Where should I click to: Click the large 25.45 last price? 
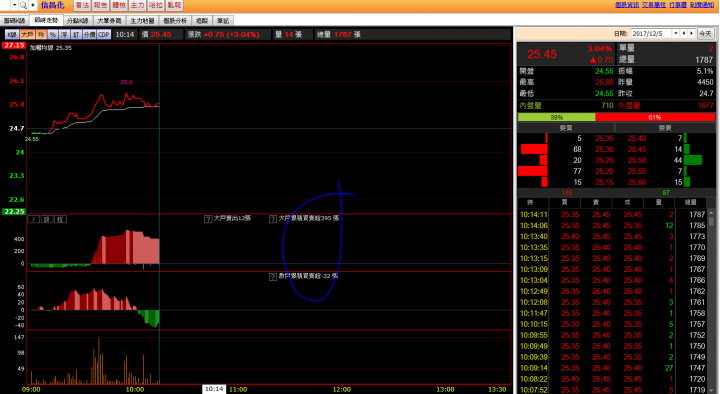(542, 54)
